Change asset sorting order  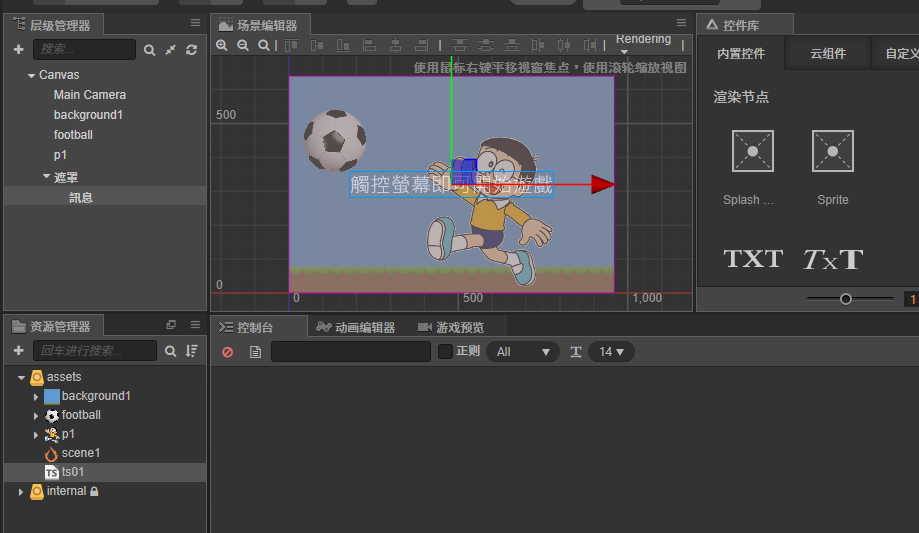pos(192,351)
